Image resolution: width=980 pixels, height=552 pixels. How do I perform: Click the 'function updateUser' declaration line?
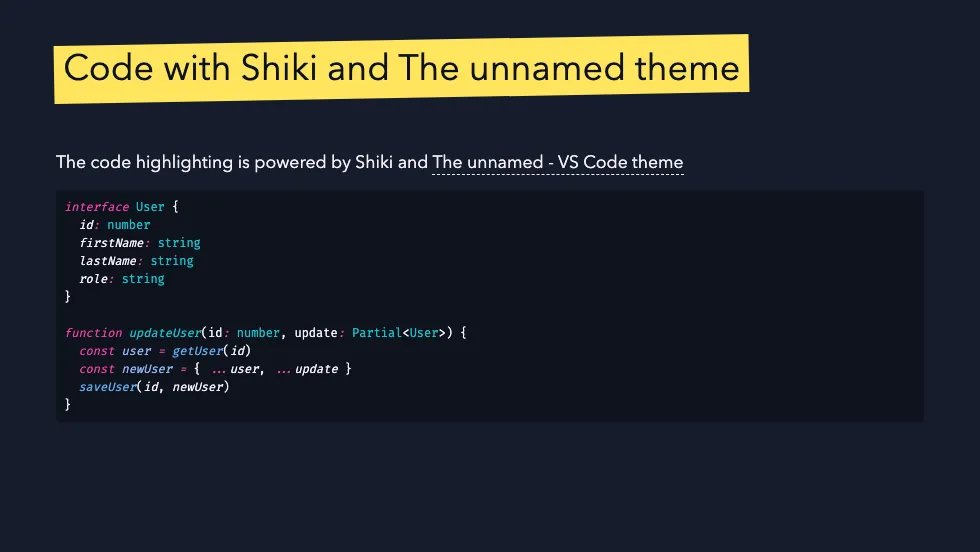[266, 333]
